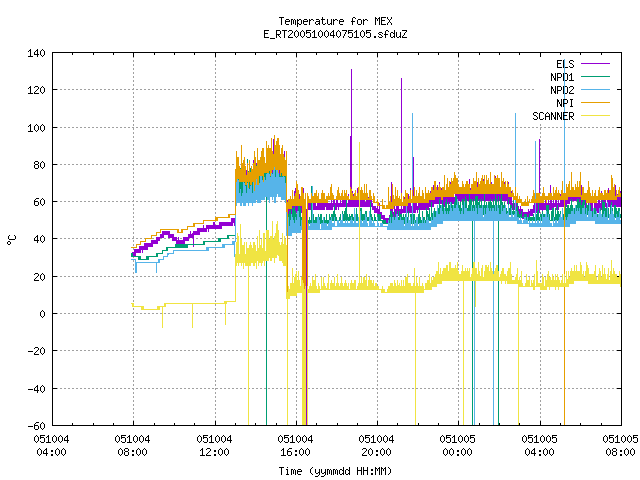The image size is (640, 480).
Task: Click the x-axis tick label 051004 04:00
Action: (51, 446)
